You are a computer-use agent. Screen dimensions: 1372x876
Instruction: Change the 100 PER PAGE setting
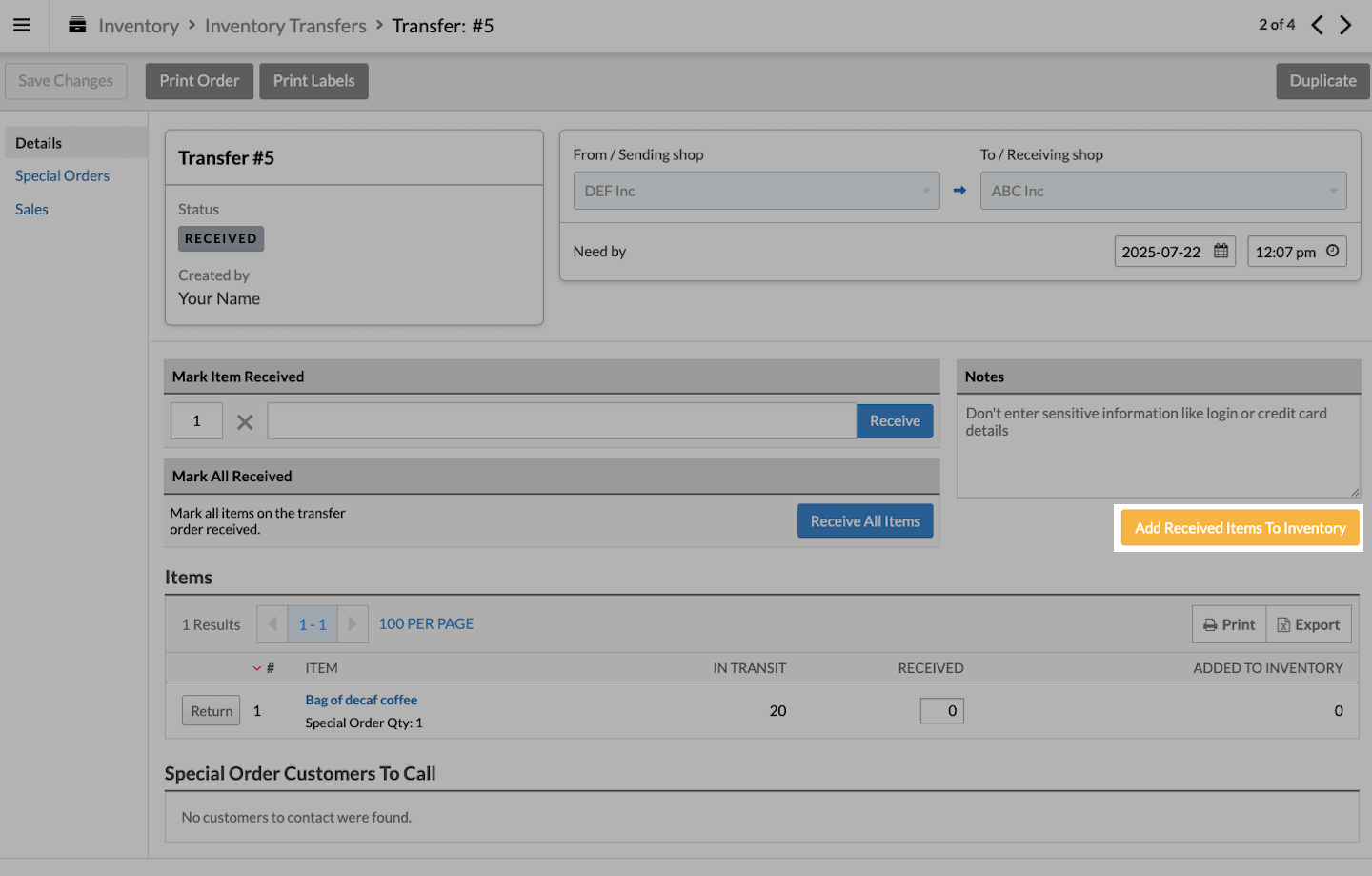tap(426, 623)
